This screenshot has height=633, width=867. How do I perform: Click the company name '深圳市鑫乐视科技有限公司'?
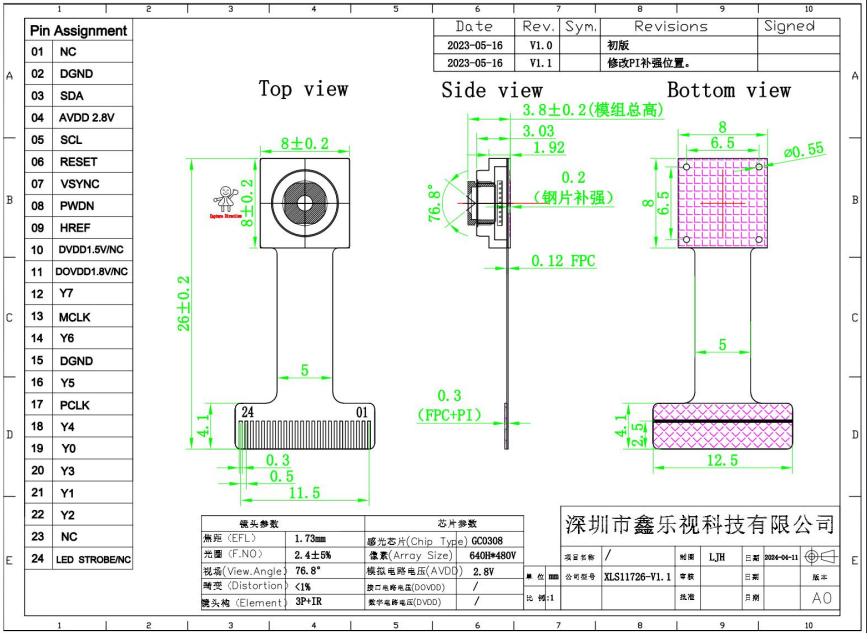tap(699, 524)
